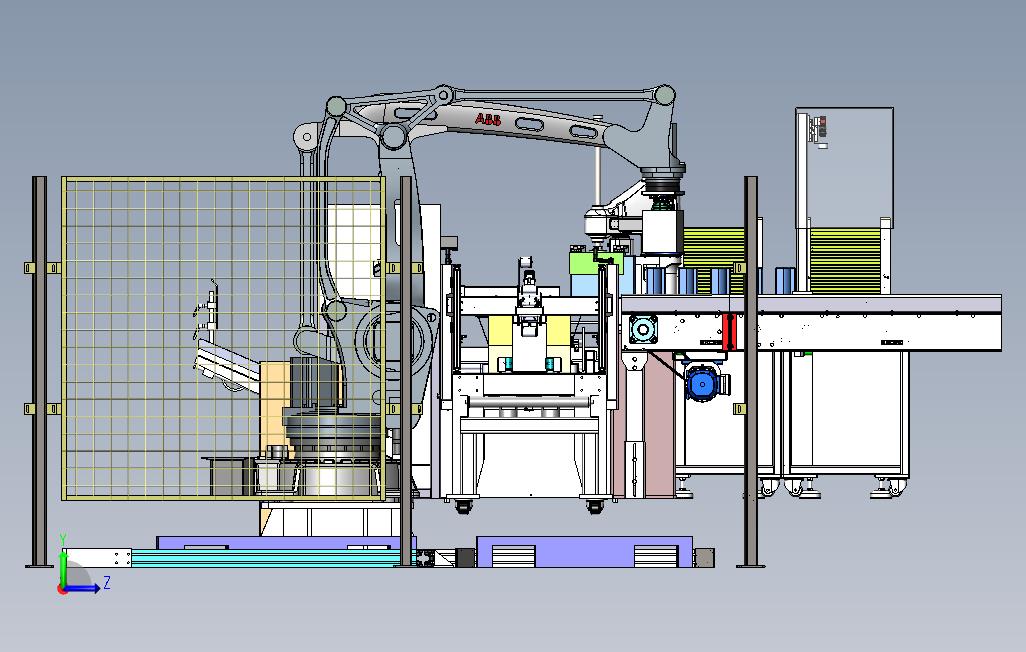Select the right purple floor base plate
1026x652 pixels.
point(584,552)
